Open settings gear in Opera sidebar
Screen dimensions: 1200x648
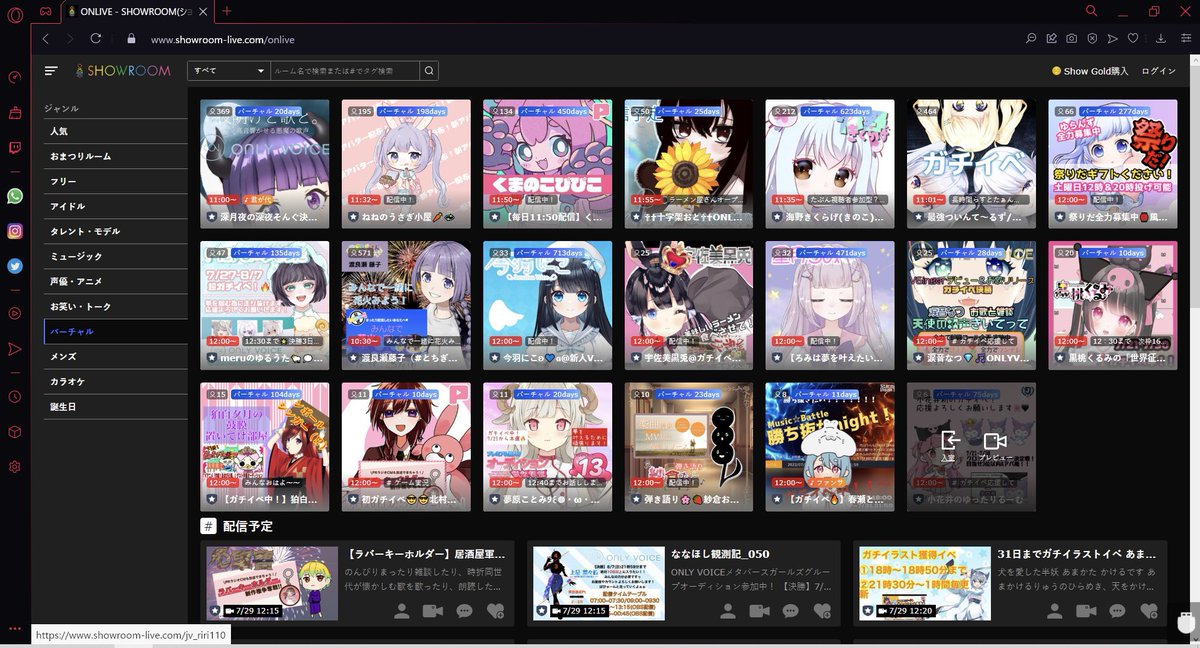[x=15, y=467]
